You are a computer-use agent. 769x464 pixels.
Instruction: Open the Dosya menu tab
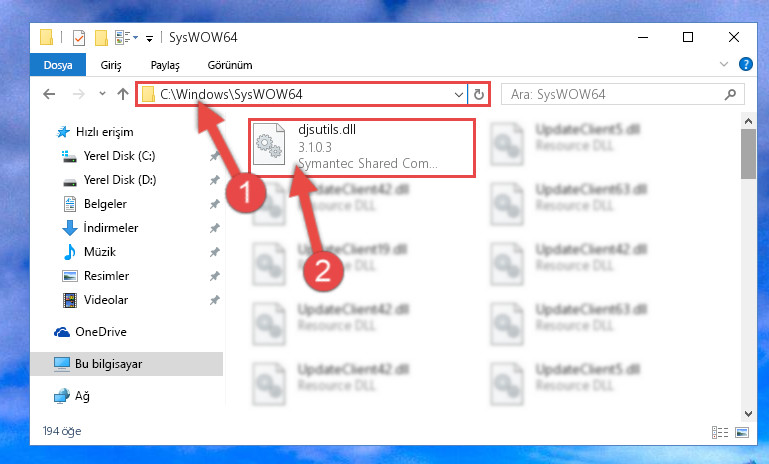coord(58,65)
